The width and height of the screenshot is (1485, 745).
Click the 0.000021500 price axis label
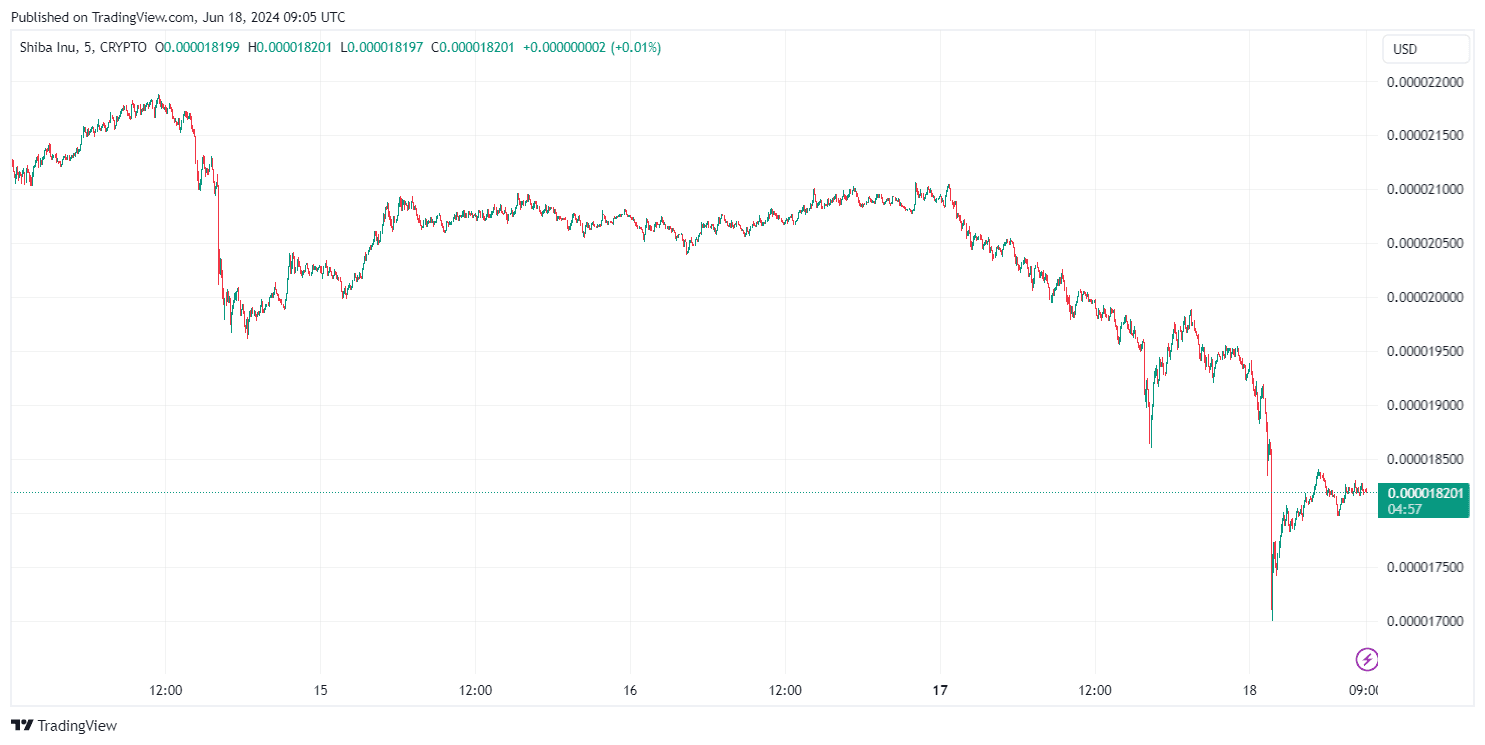pyautogui.click(x=1426, y=135)
